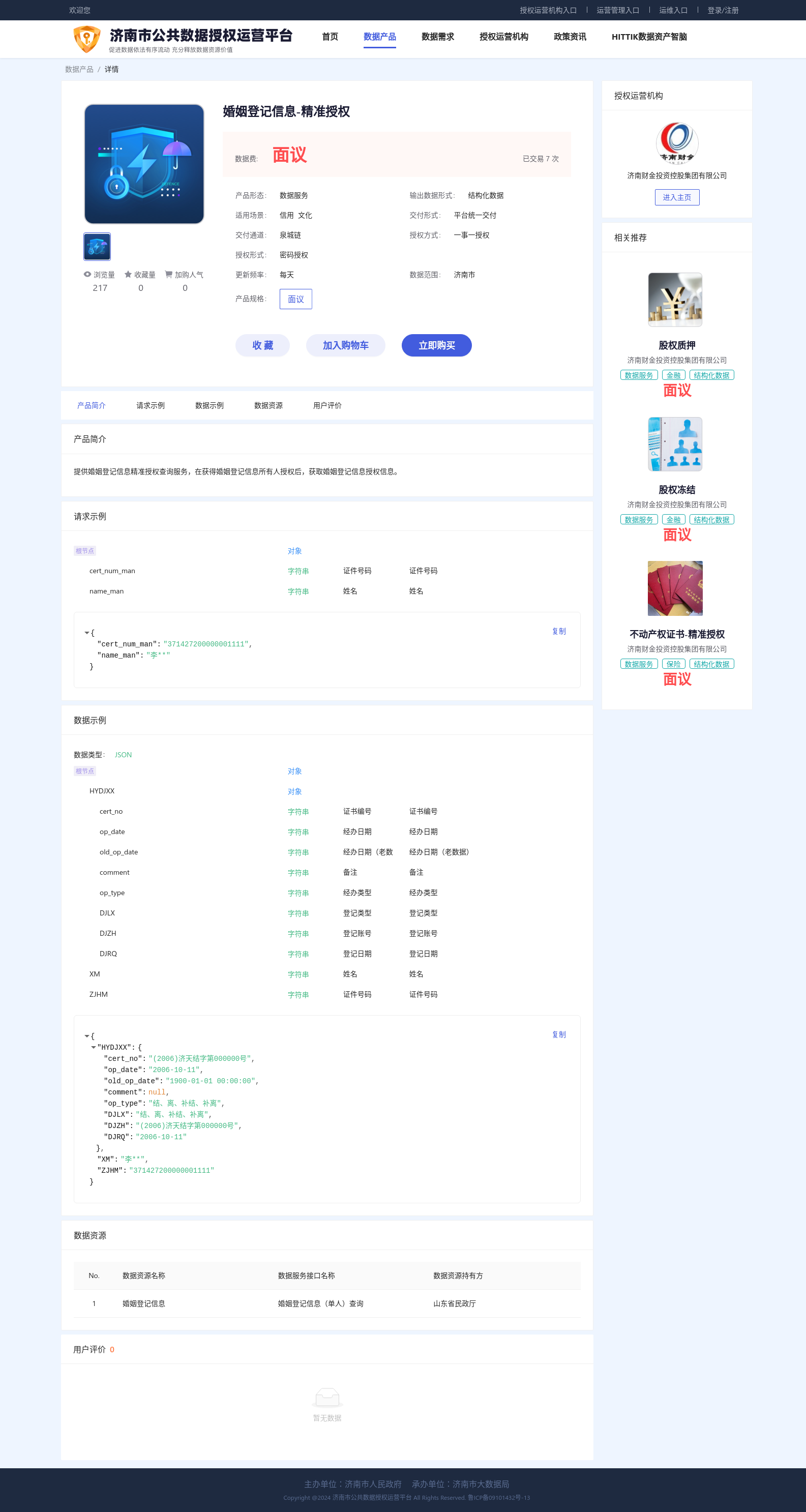Click 登录/注册 link
Screen dimensions: 806x1512
(723, 10)
